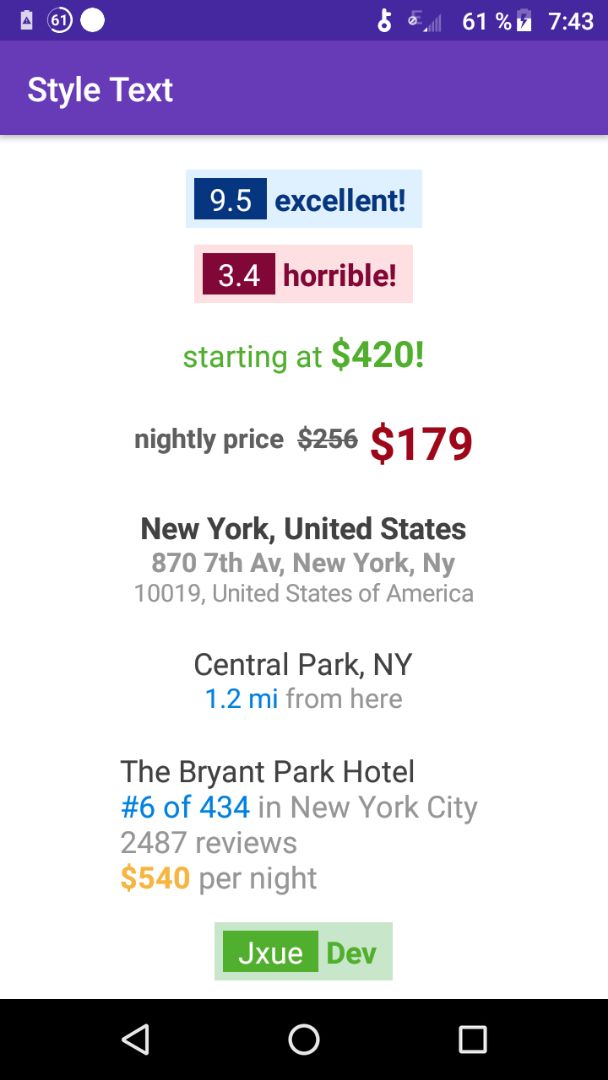Tap the battery icon in status bar
Image resolution: width=608 pixels, height=1080 pixels.
tap(524, 21)
